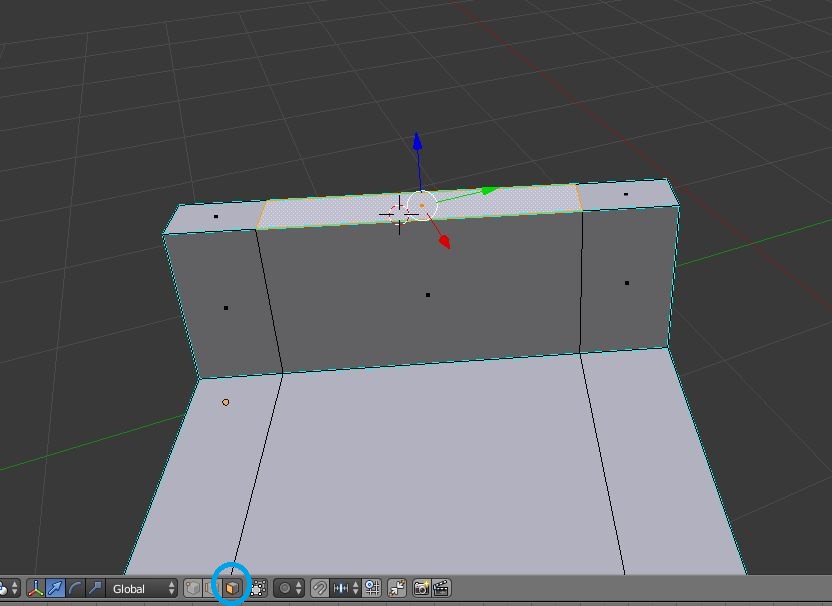Render OpenGL image of viewport
This screenshot has width=832, height=606.
(x=421, y=588)
